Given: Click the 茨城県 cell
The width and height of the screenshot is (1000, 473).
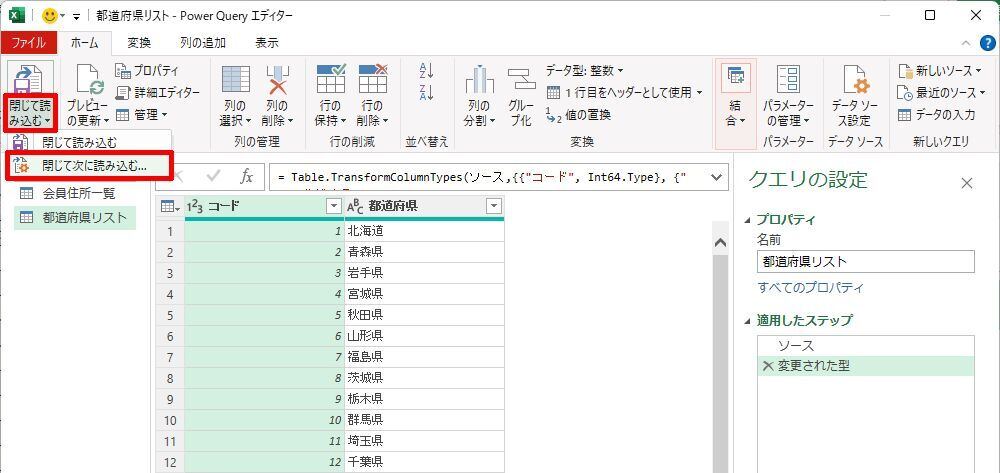Looking at the screenshot, I should point(424,378).
